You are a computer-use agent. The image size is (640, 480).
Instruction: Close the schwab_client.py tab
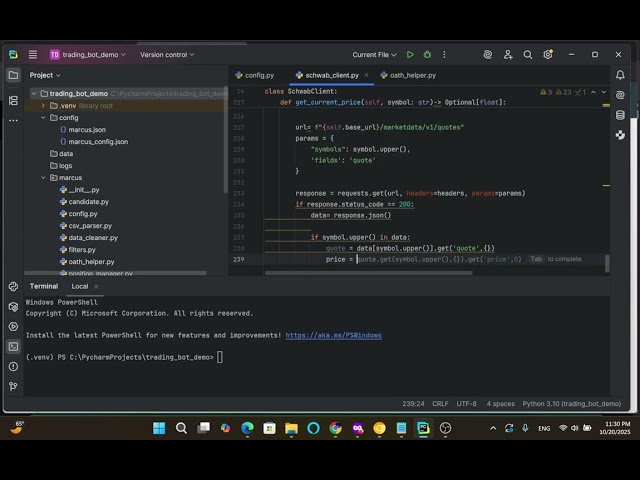(366, 75)
